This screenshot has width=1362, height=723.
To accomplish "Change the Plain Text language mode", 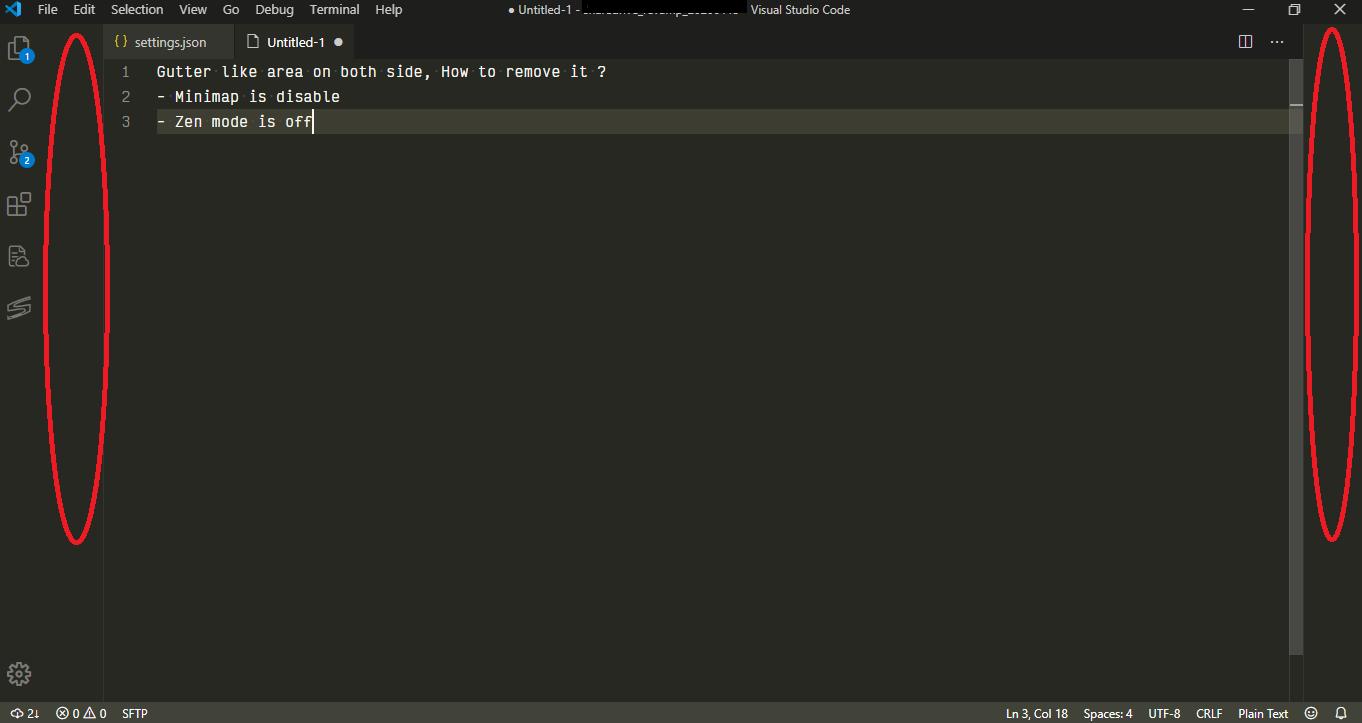I will coord(1262,713).
